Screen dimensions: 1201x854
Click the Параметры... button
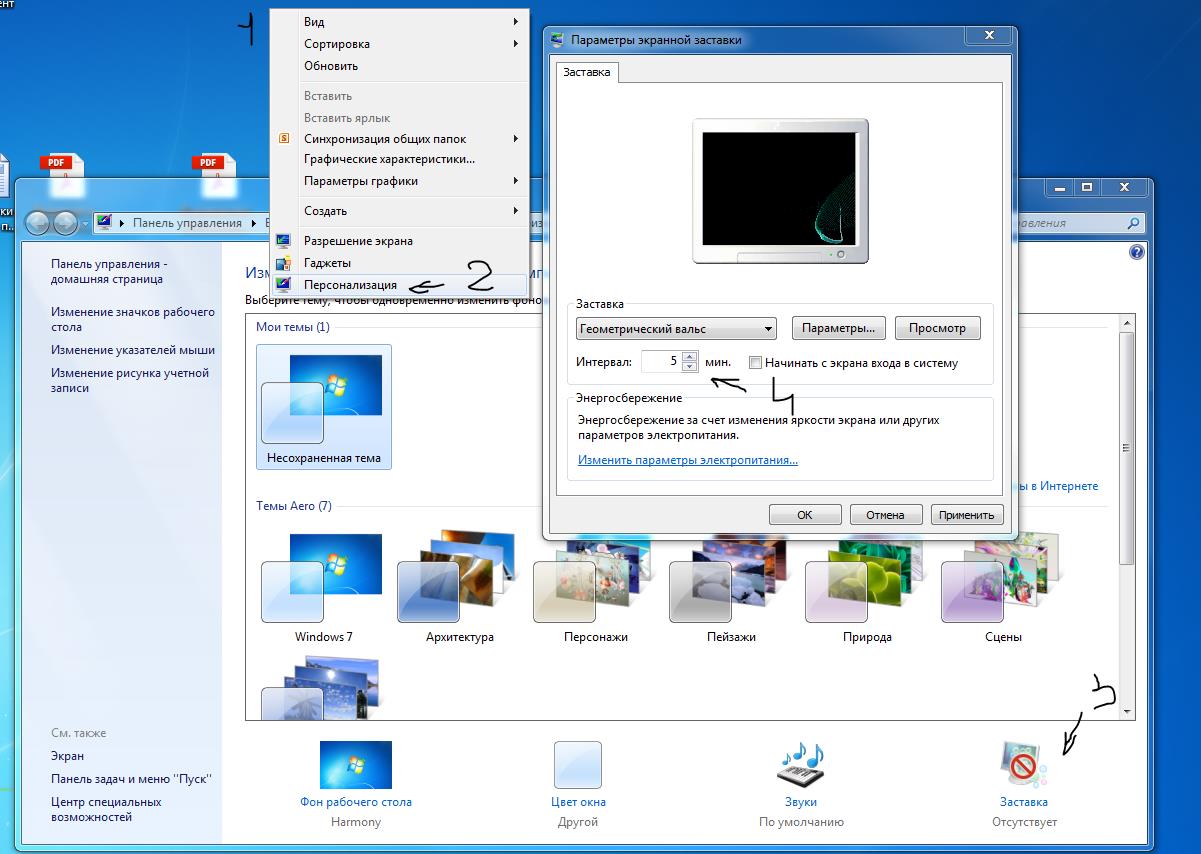click(839, 328)
